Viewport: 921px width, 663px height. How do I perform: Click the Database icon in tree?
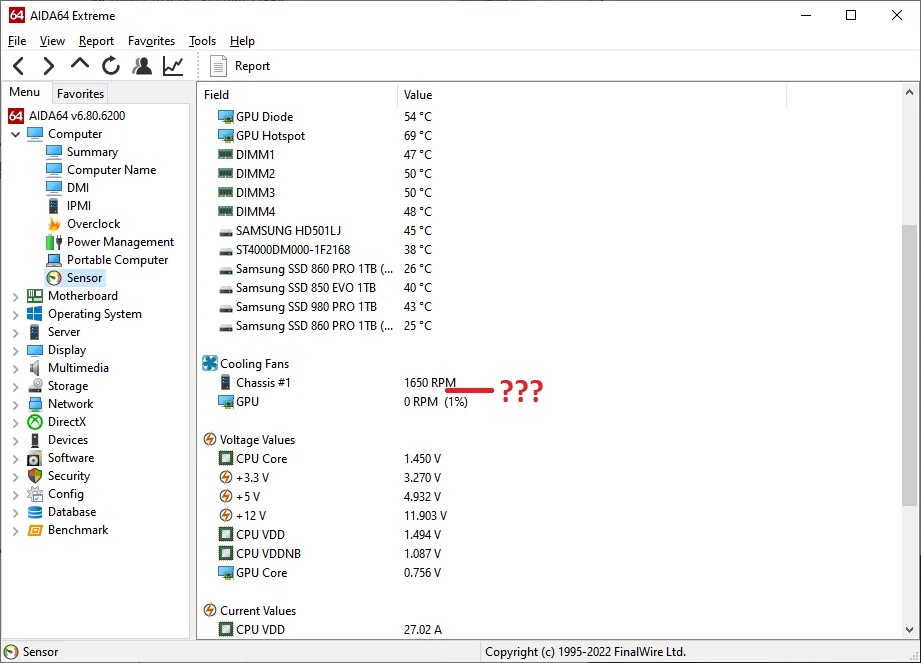pos(35,512)
